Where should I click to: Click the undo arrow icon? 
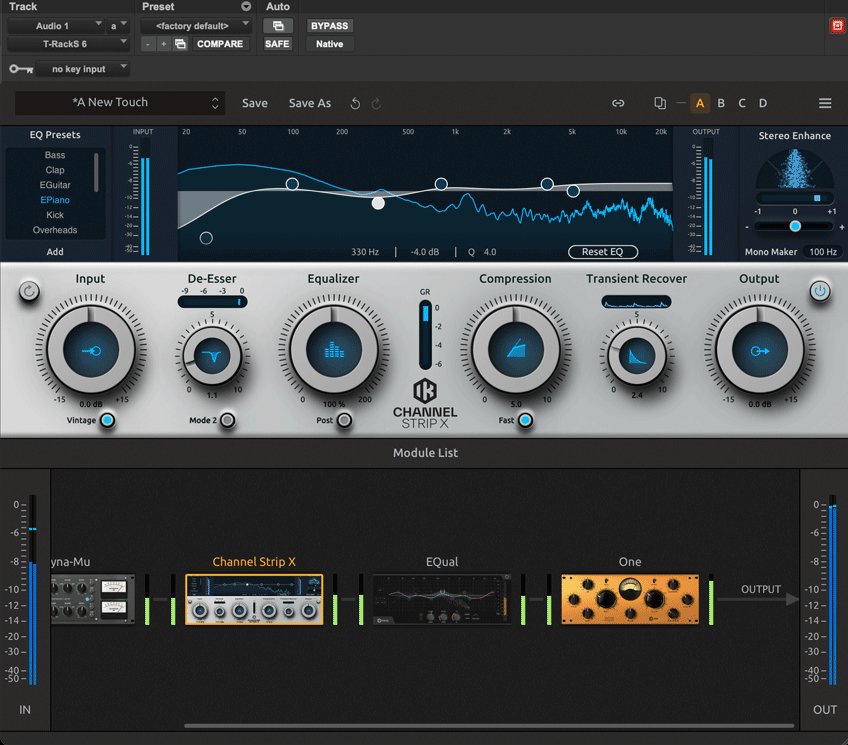click(355, 103)
